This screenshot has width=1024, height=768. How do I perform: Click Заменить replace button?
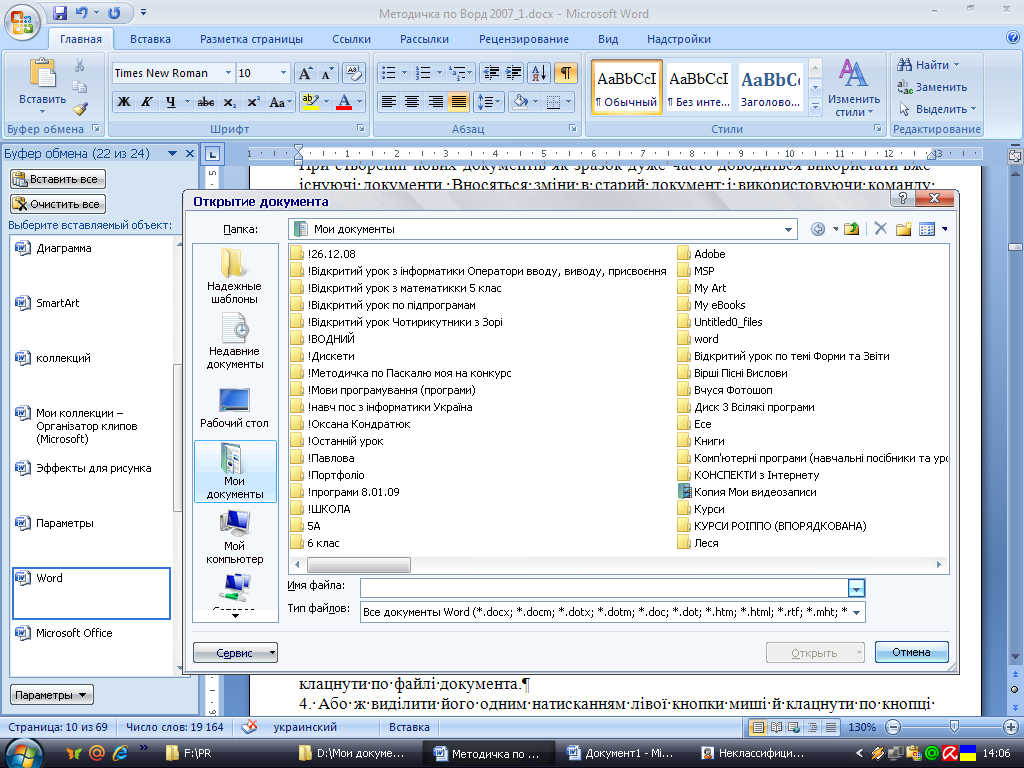(932, 87)
